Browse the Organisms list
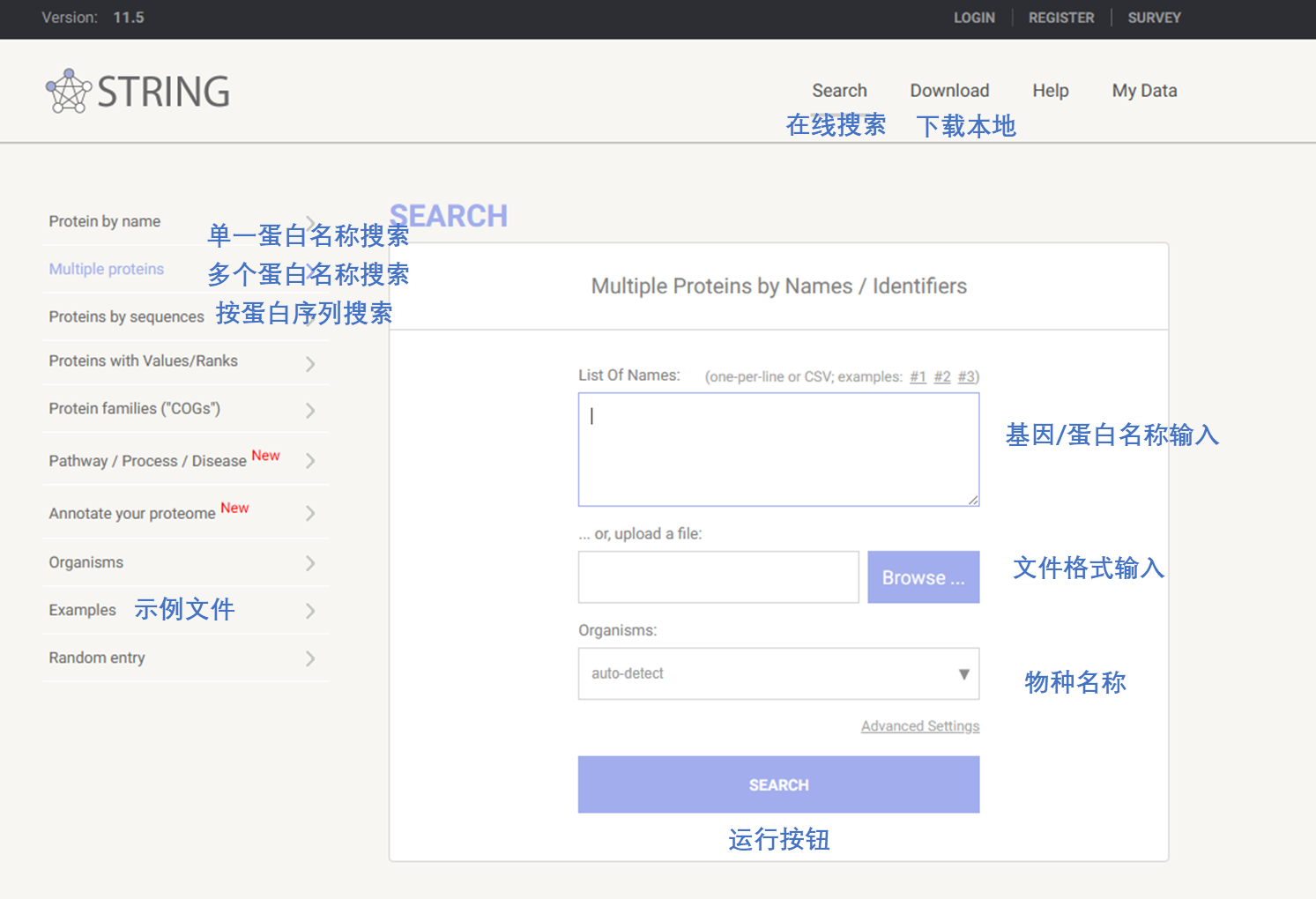Screen dimensions: 1316x899 click(x=86, y=561)
